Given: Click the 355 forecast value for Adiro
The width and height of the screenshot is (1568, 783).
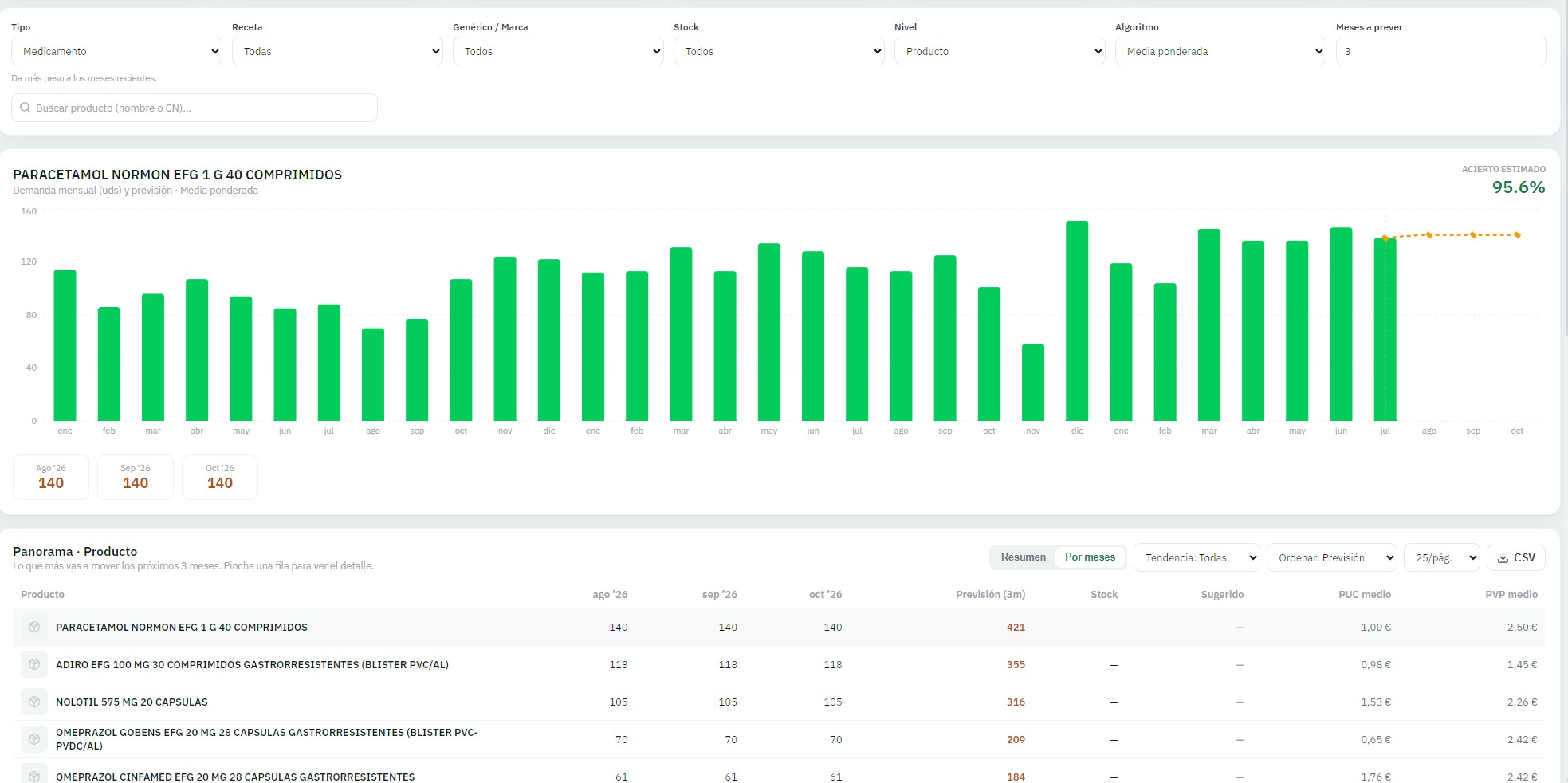Looking at the screenshot, I should pyautogui.click(x=1016, y=664).
